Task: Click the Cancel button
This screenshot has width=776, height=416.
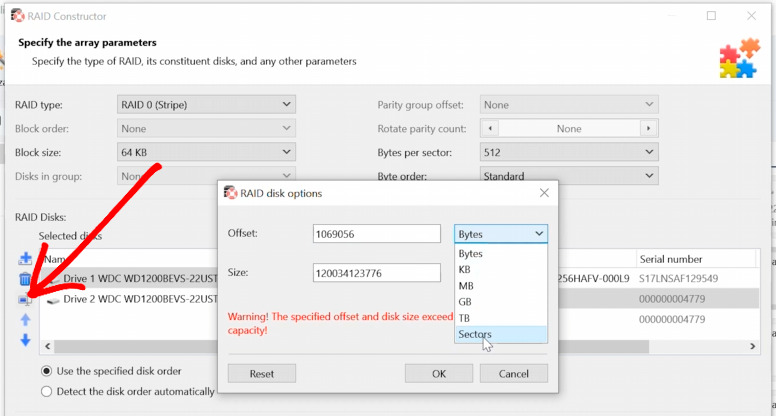Action: tap(514, 373)
